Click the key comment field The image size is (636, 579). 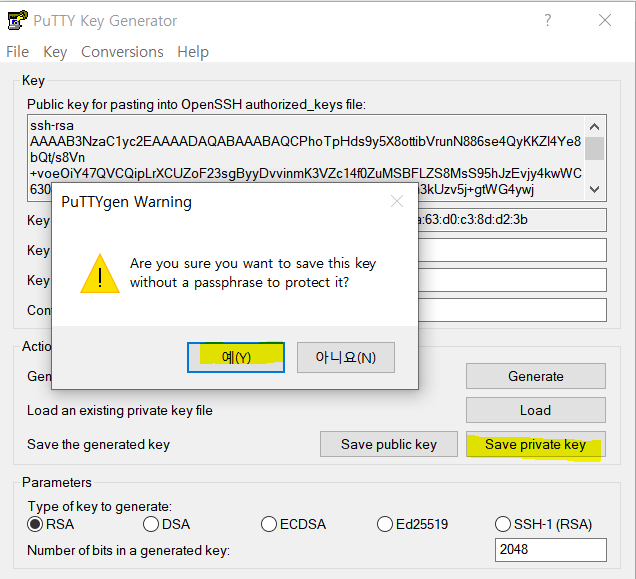coord(512,250)
